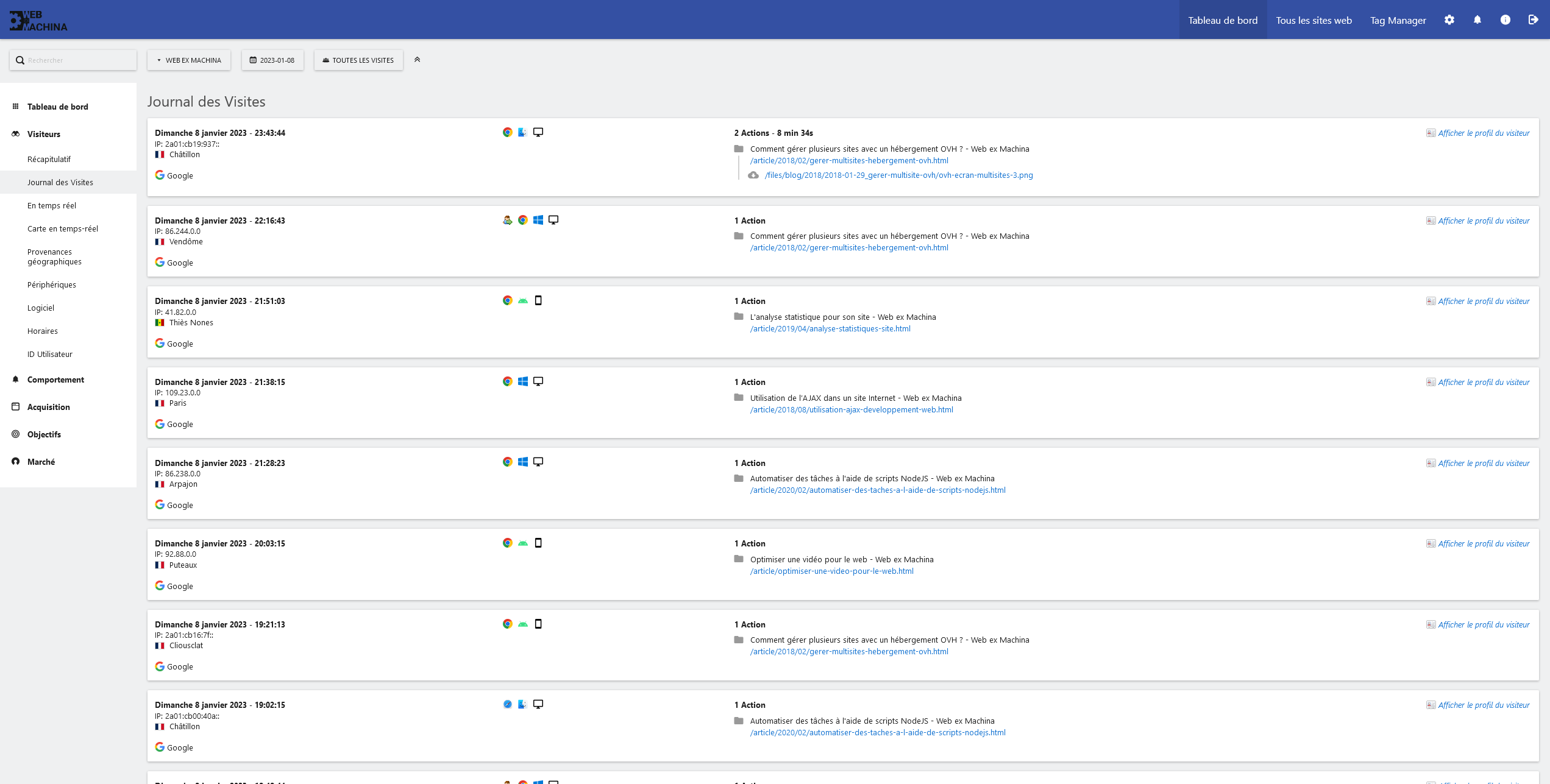Click Mac OS icon of 23:43:44 visit
Screen dimensions: 1550x784
(x=522, y=132)
